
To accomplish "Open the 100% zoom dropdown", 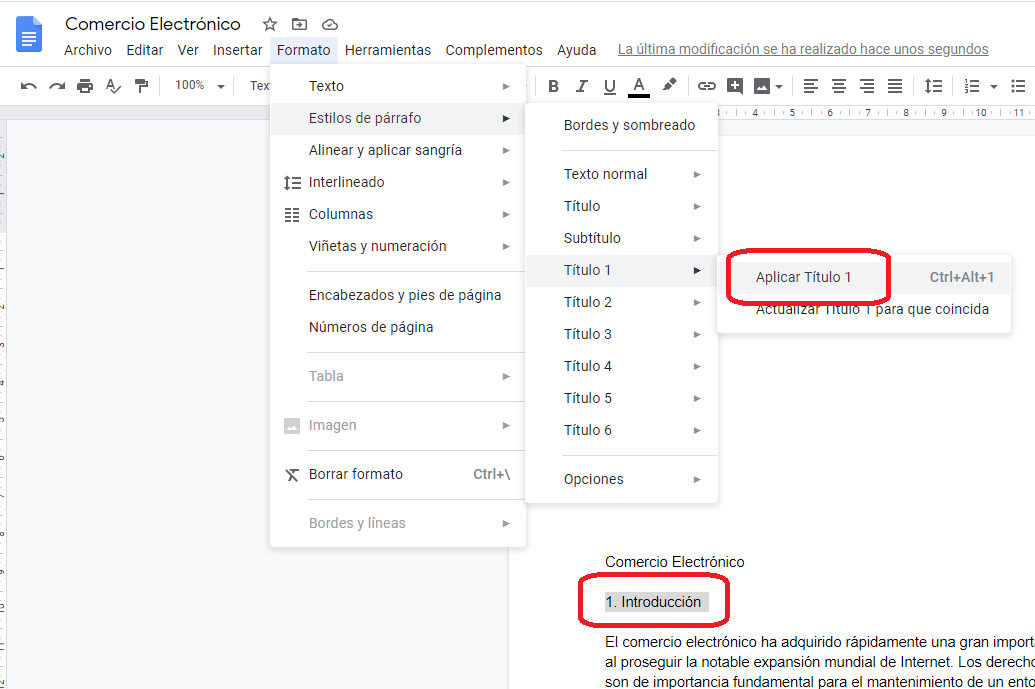I will click(x=200, y=86).
